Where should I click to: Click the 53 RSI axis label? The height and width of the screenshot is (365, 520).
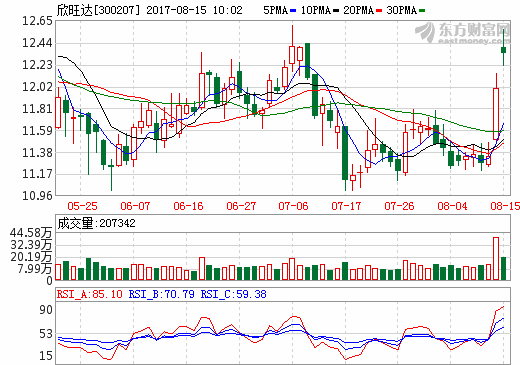tap(46, 334)
